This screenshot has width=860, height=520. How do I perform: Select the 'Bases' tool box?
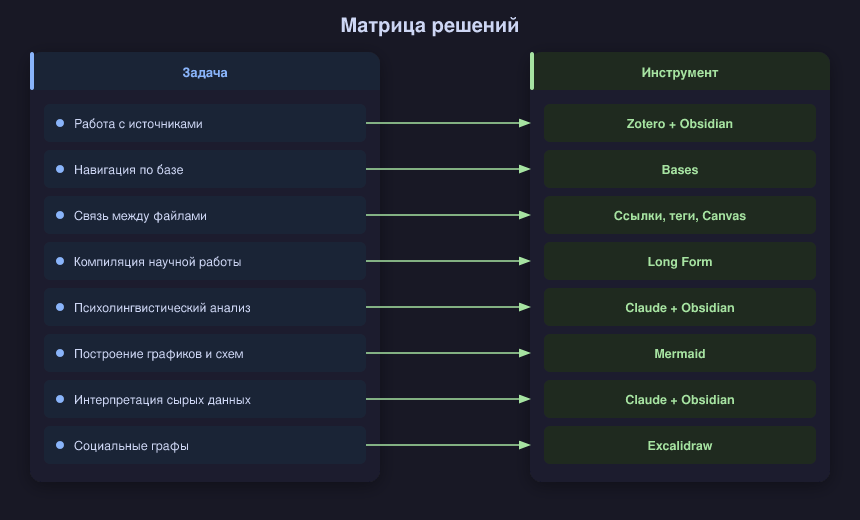click(x=680, y=169)
